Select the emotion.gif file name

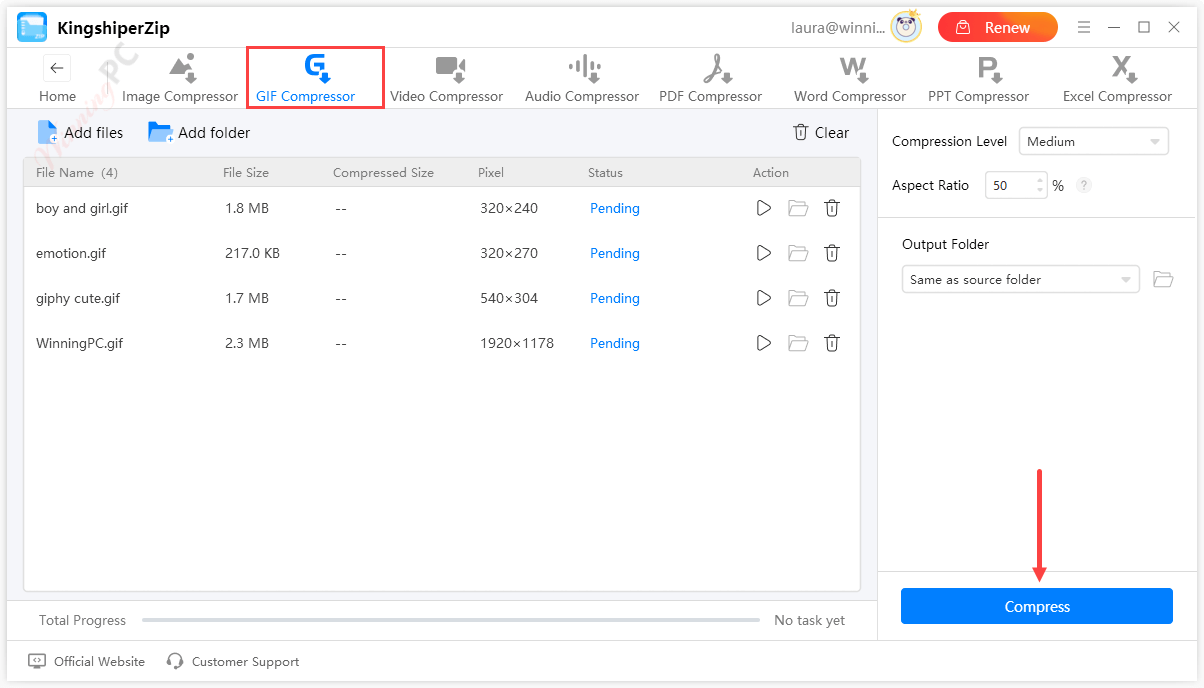[71, 253]
